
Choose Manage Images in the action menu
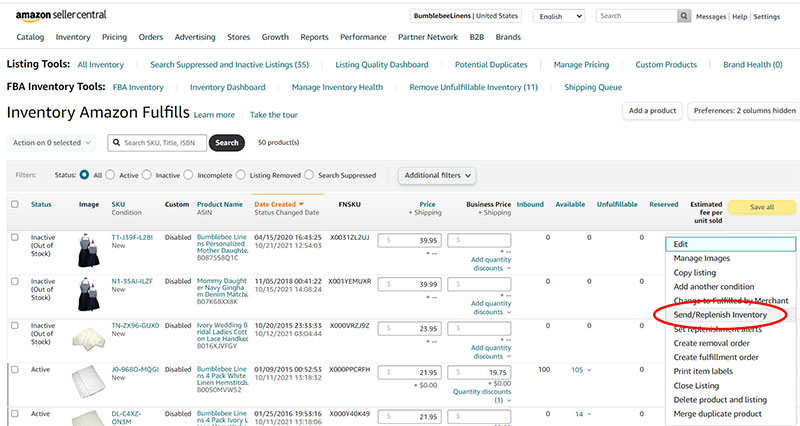tap(702, 259)
